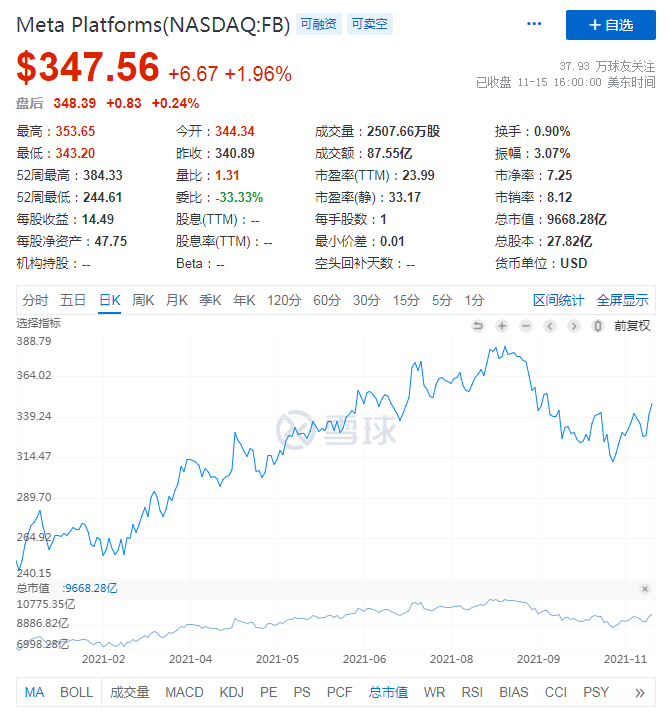
Task: Select the 60分 minute chart tab
Action: point(327,300)
